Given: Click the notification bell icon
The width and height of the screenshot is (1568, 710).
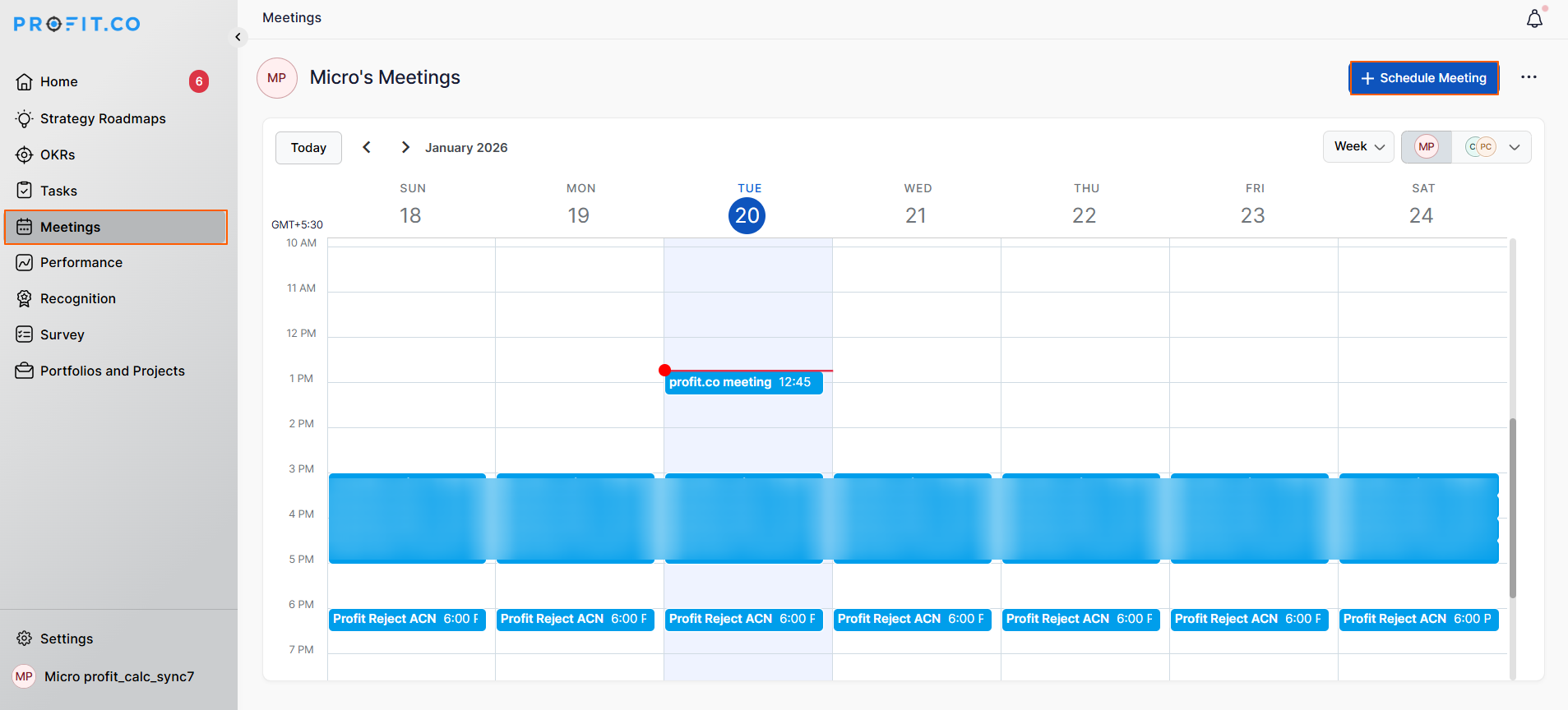Looking at the screenshot, I should 1534,19.
